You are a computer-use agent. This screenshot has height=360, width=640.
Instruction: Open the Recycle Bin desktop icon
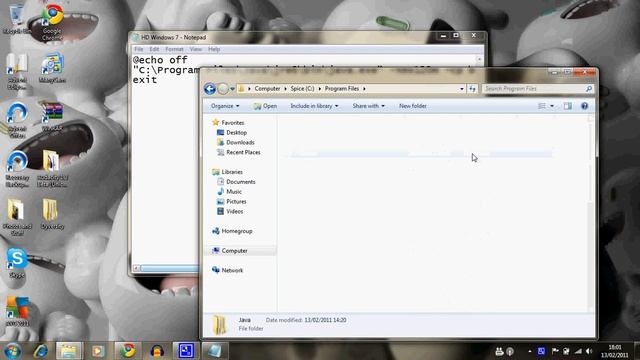[16, 18]
